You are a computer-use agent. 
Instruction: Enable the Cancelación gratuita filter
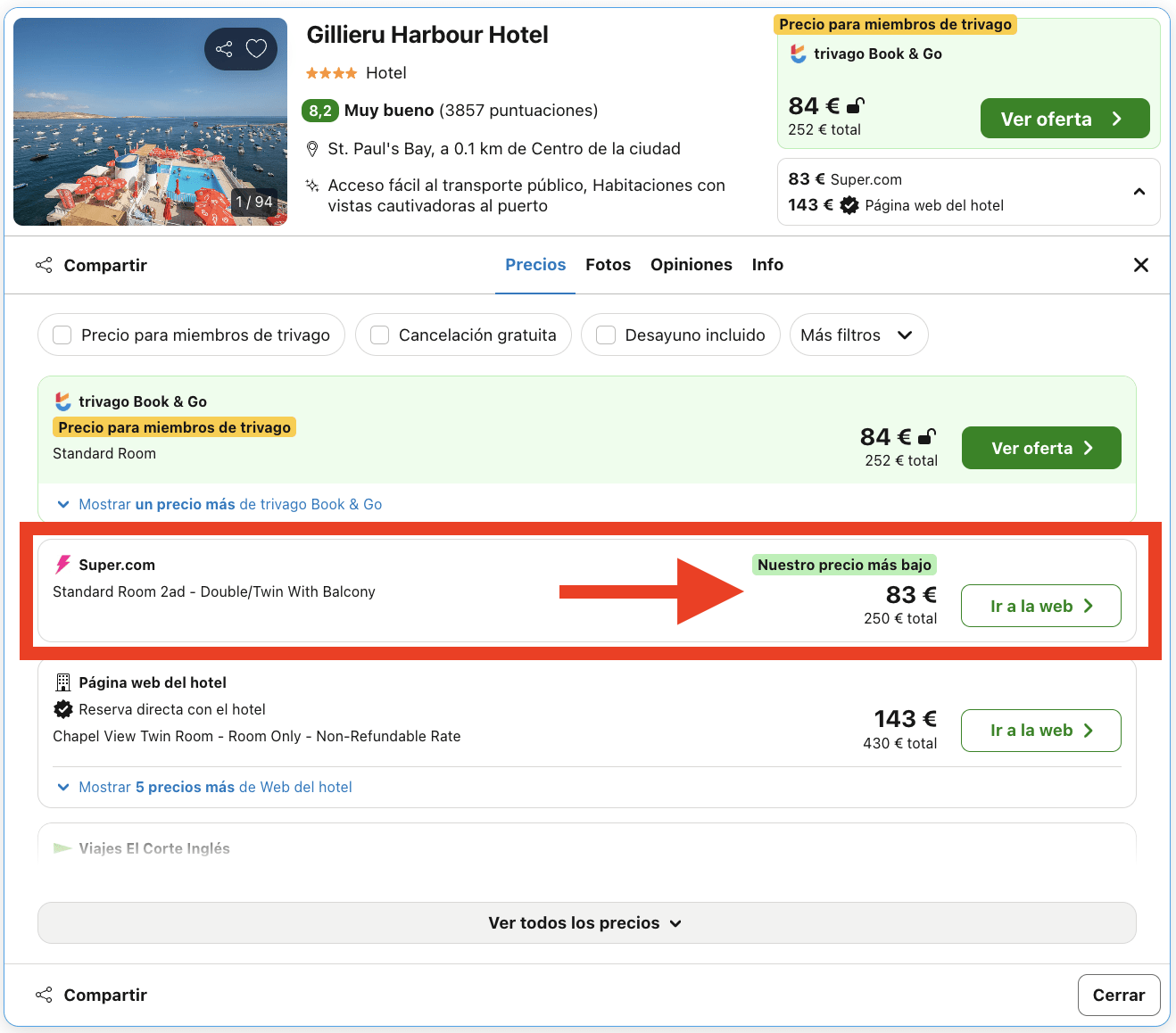tap(379, 335)
